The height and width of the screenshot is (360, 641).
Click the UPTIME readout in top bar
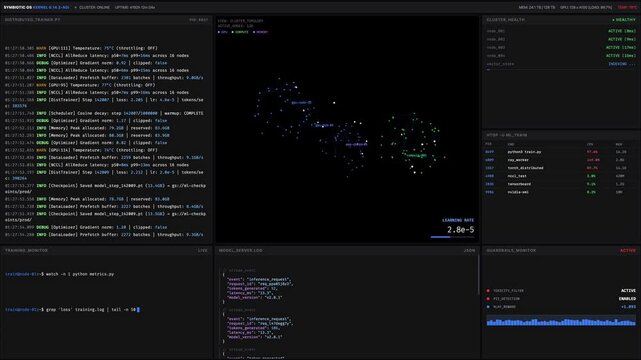pyautogui.click(x=134, y=7)
